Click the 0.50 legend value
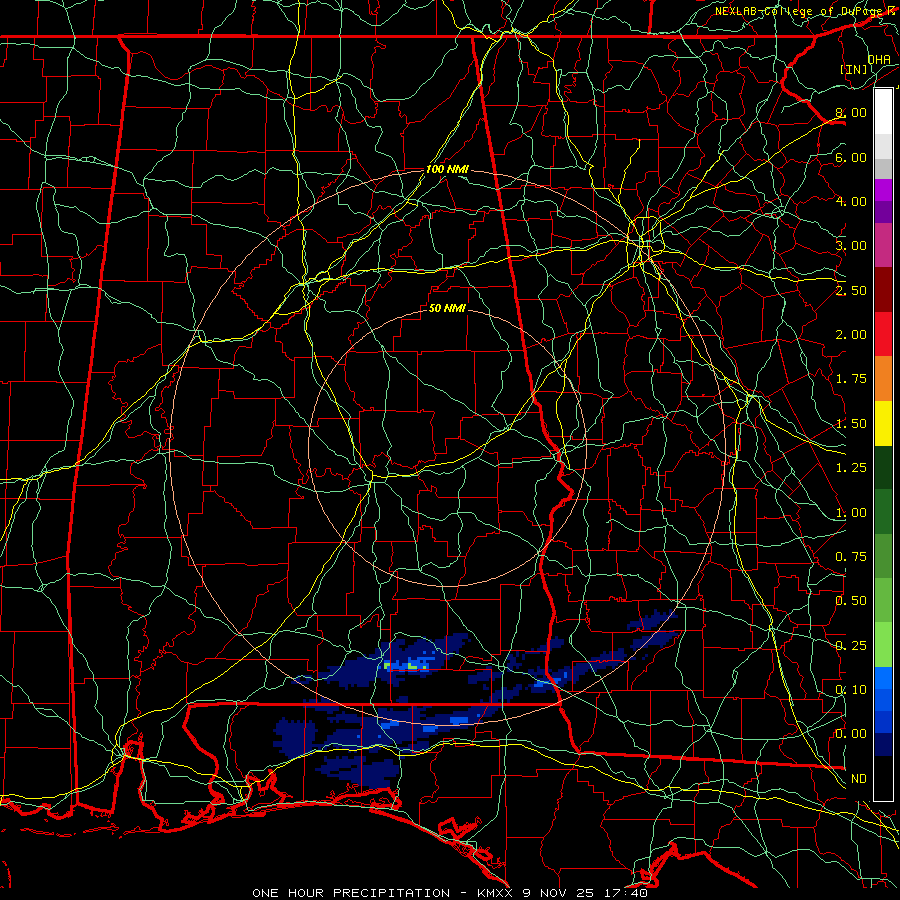 coord(851,601)
